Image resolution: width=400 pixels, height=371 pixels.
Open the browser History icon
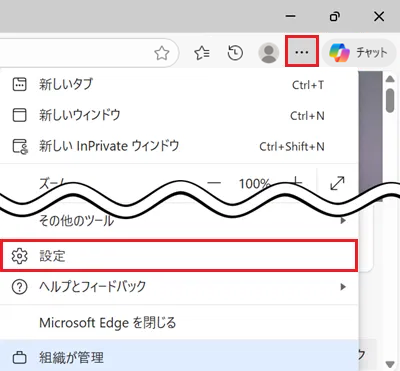click(235, 53)
